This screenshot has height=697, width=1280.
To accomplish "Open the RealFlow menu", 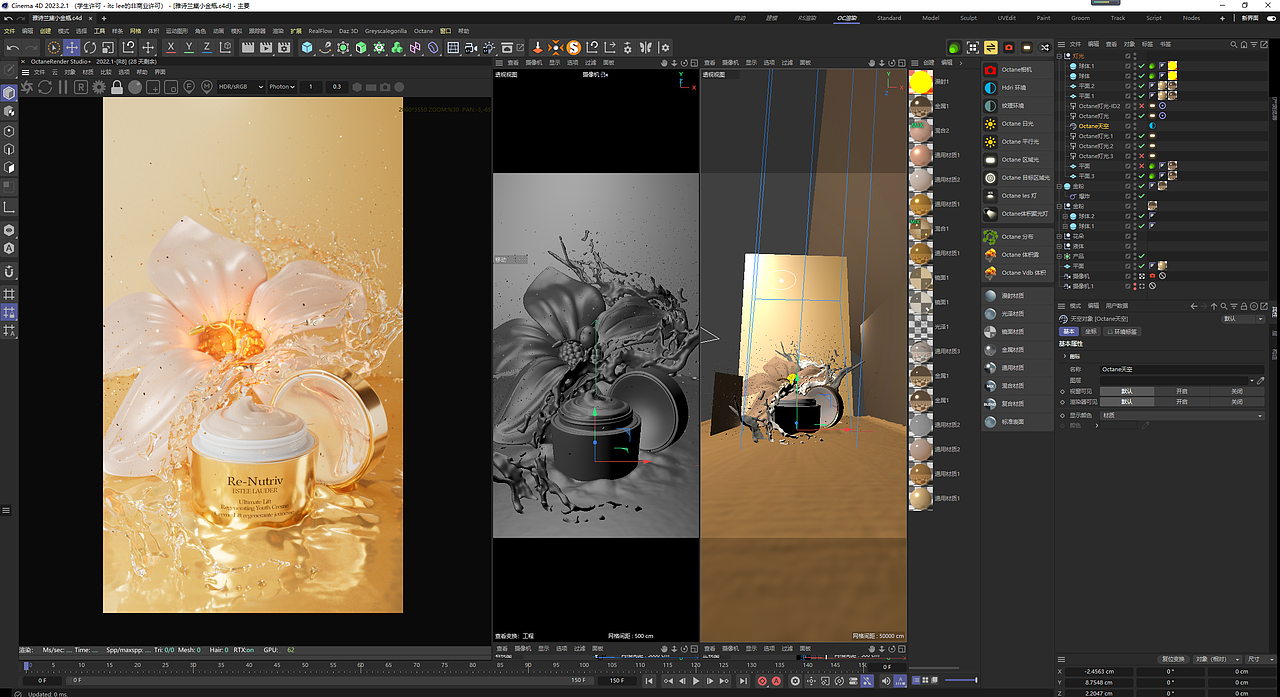I will pos(320,31).
